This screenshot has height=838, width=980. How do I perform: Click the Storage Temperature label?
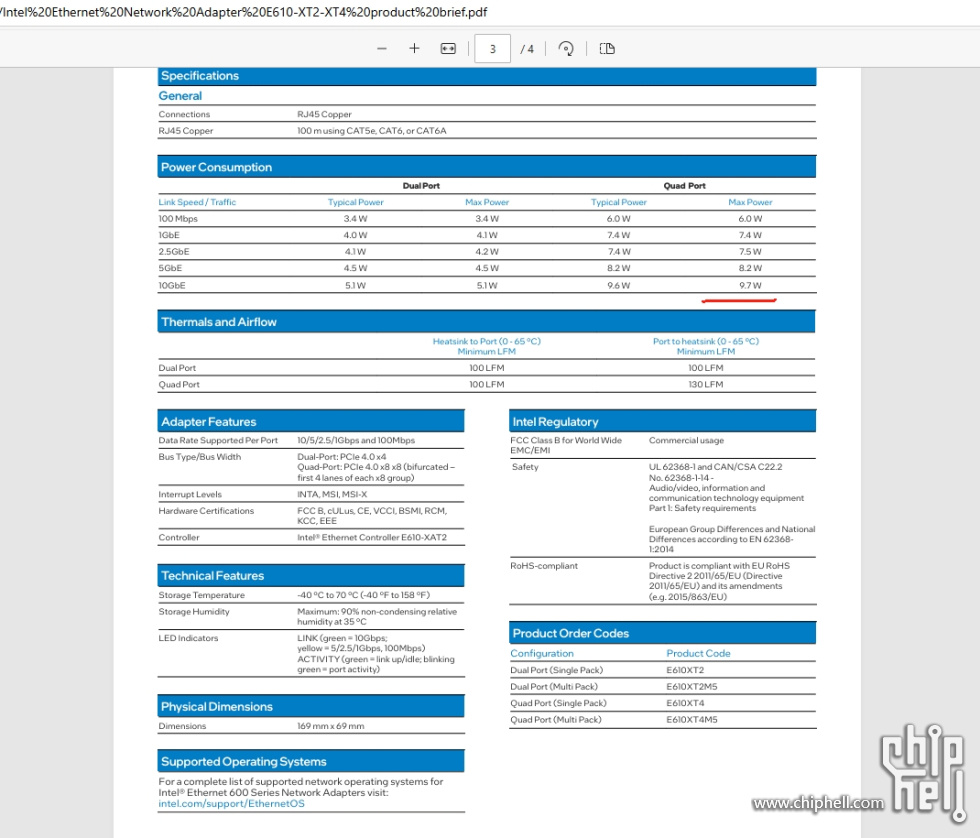pyautogui.click(x=201, y=596)
